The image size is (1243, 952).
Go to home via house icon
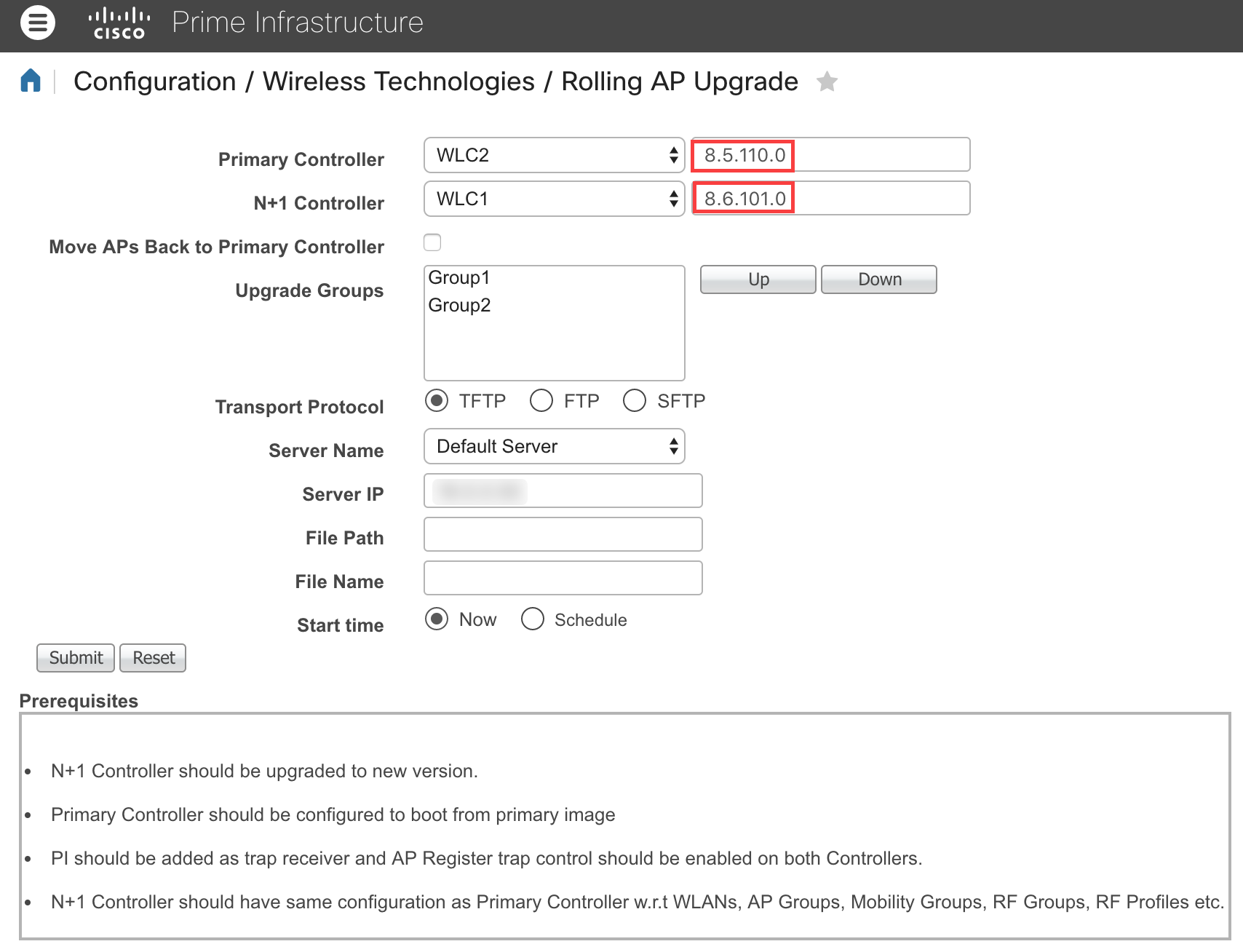click(31, 81)
